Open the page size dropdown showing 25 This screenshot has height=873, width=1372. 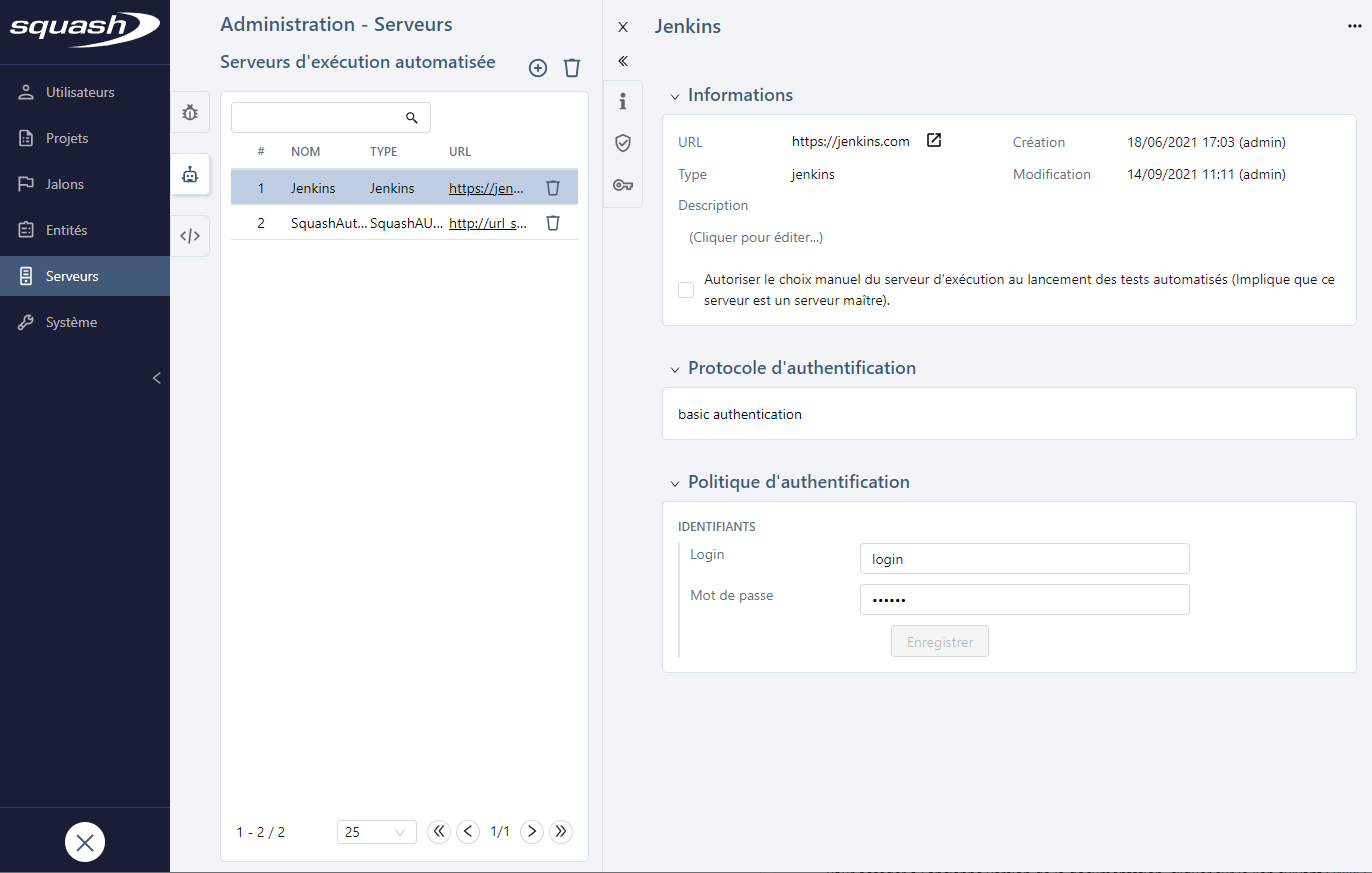point(377,831)
